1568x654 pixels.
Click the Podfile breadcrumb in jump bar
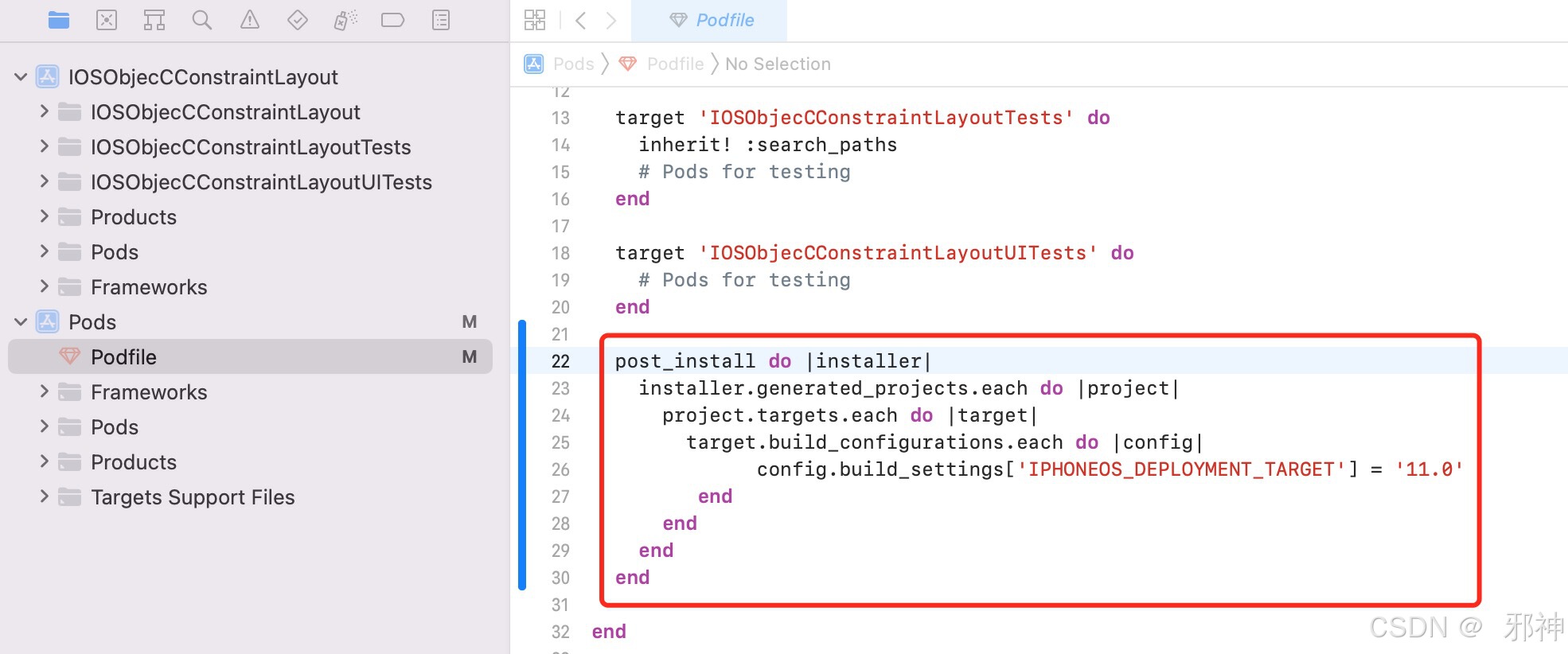pos(675,64)
